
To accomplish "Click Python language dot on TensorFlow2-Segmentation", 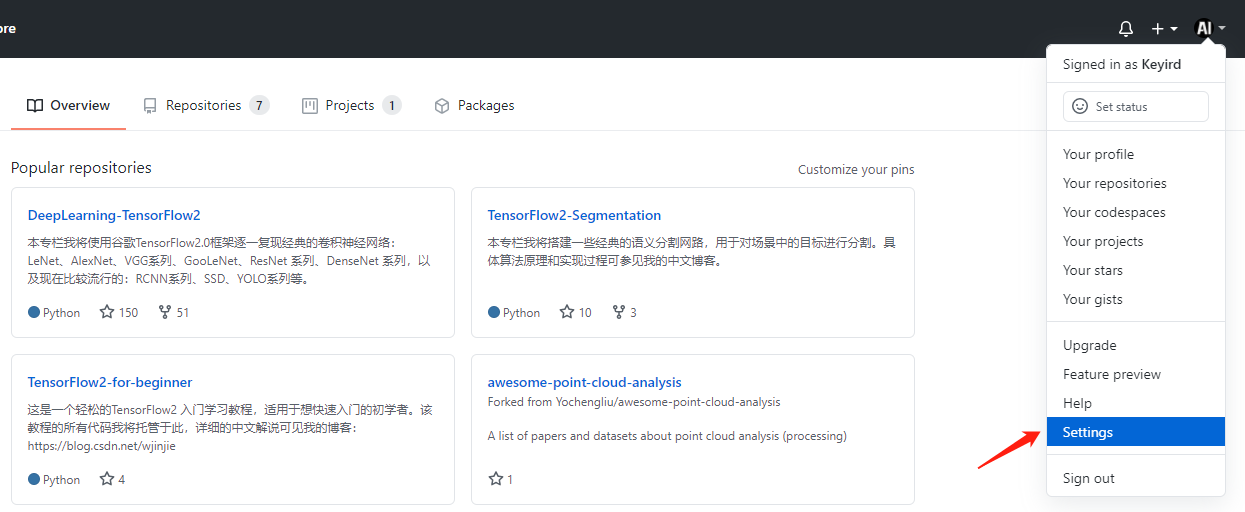I will pos(494,312).
